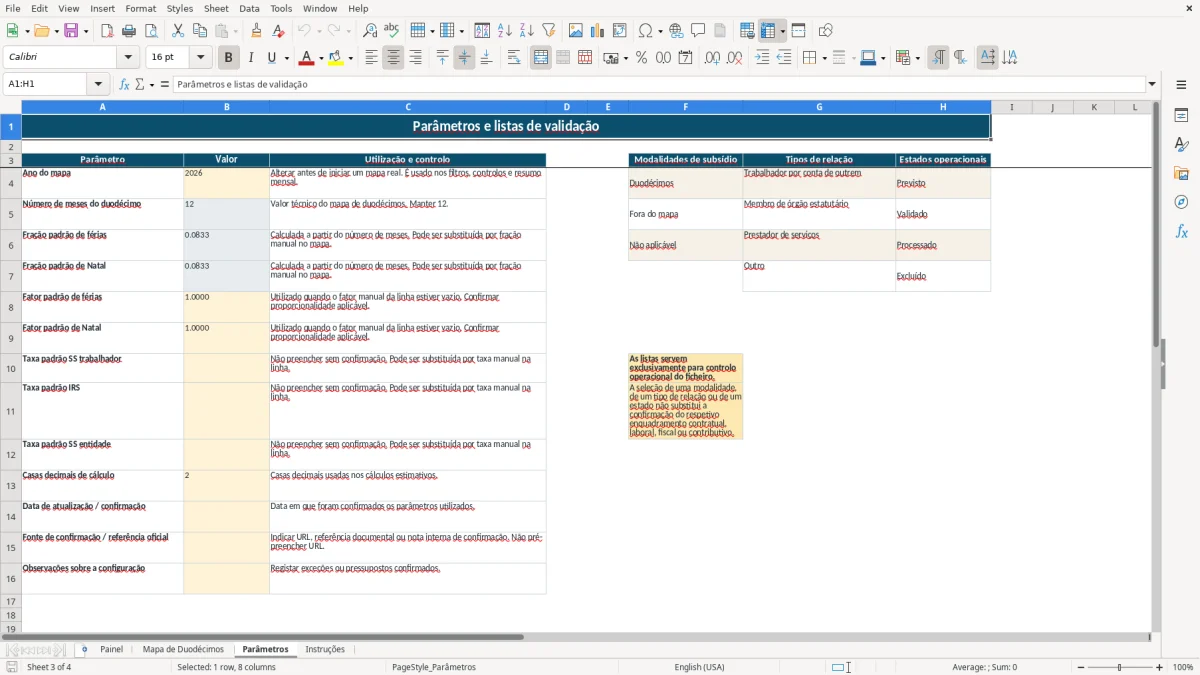Insert an image
Screen dimensions: 1200x675
pos(575,31)
